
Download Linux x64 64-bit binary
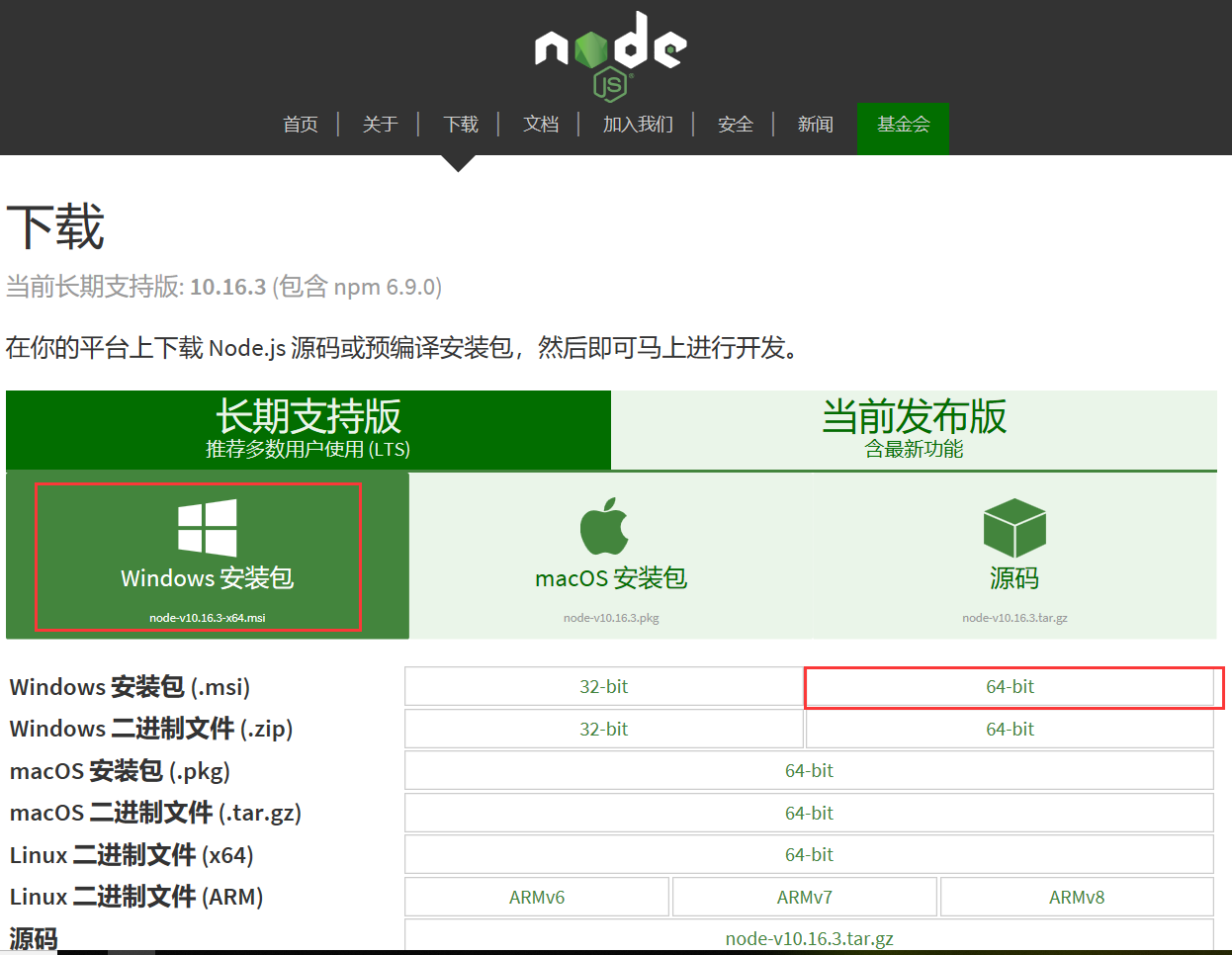tap(809, 854)
